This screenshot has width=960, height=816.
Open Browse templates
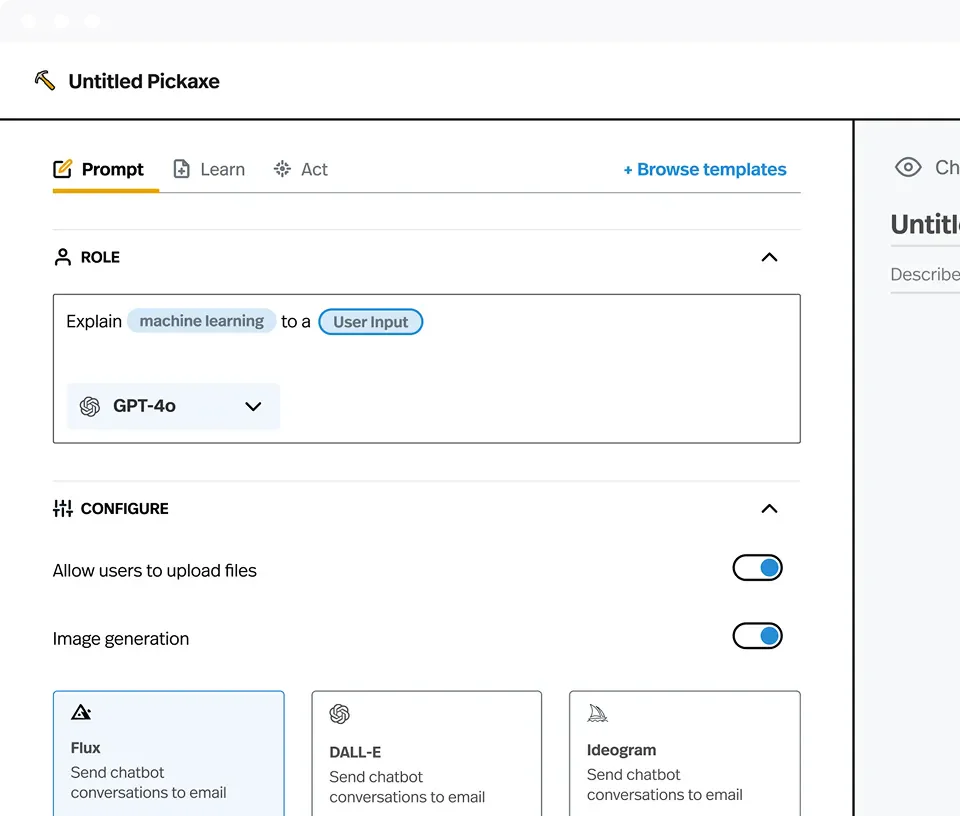pyautogui.click(x=705, y=169)
